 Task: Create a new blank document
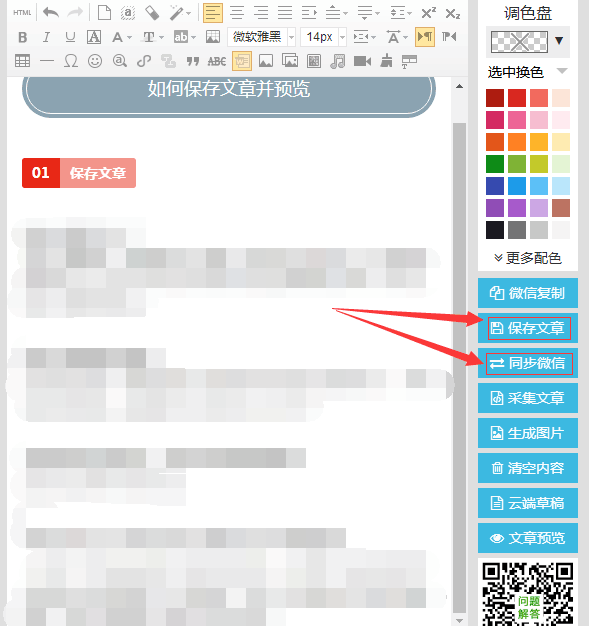[104, 13]
